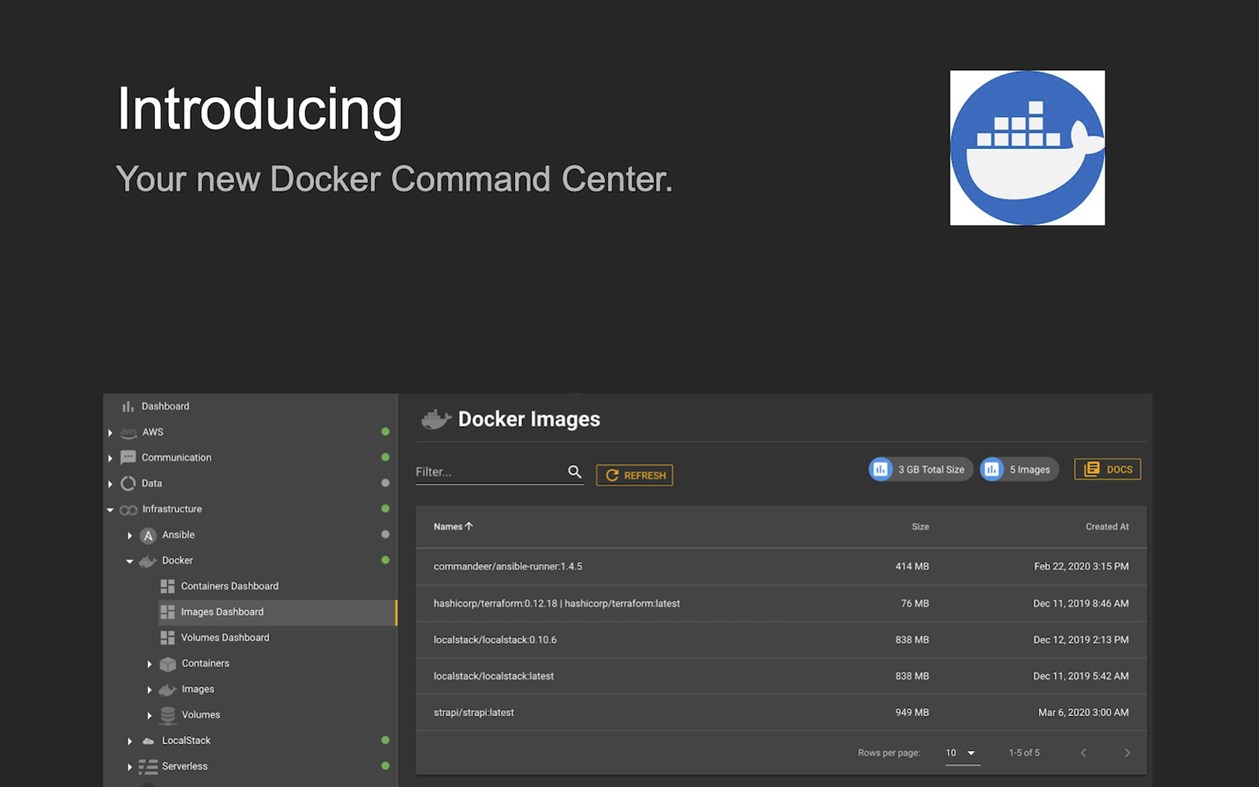Click the Volumes Dashboard grid icon
Viewport: 1259px width, 787px height.
click(168, 638)
